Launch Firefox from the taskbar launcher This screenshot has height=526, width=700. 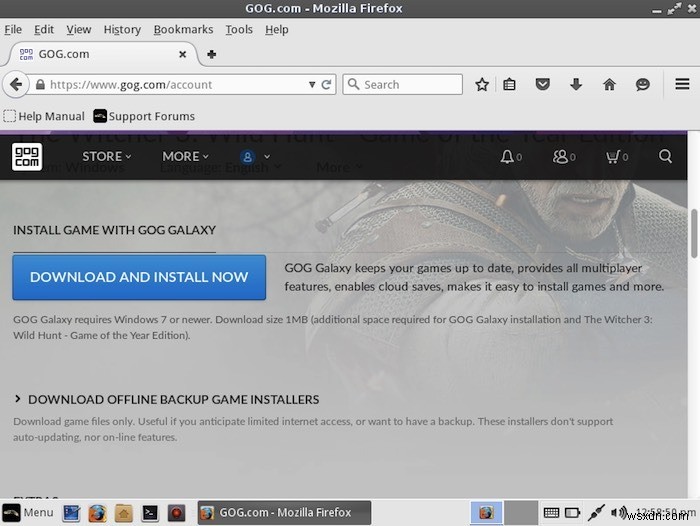[97, 513]
